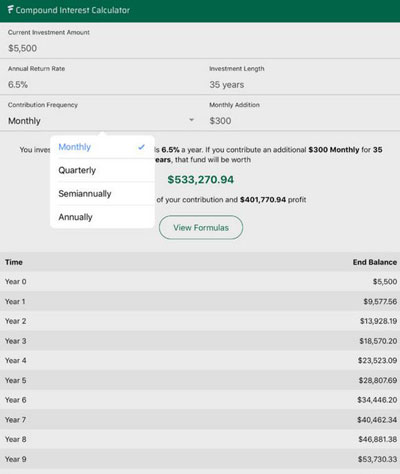Open the View Formulas button
The image size is (400, 474).
201,227
